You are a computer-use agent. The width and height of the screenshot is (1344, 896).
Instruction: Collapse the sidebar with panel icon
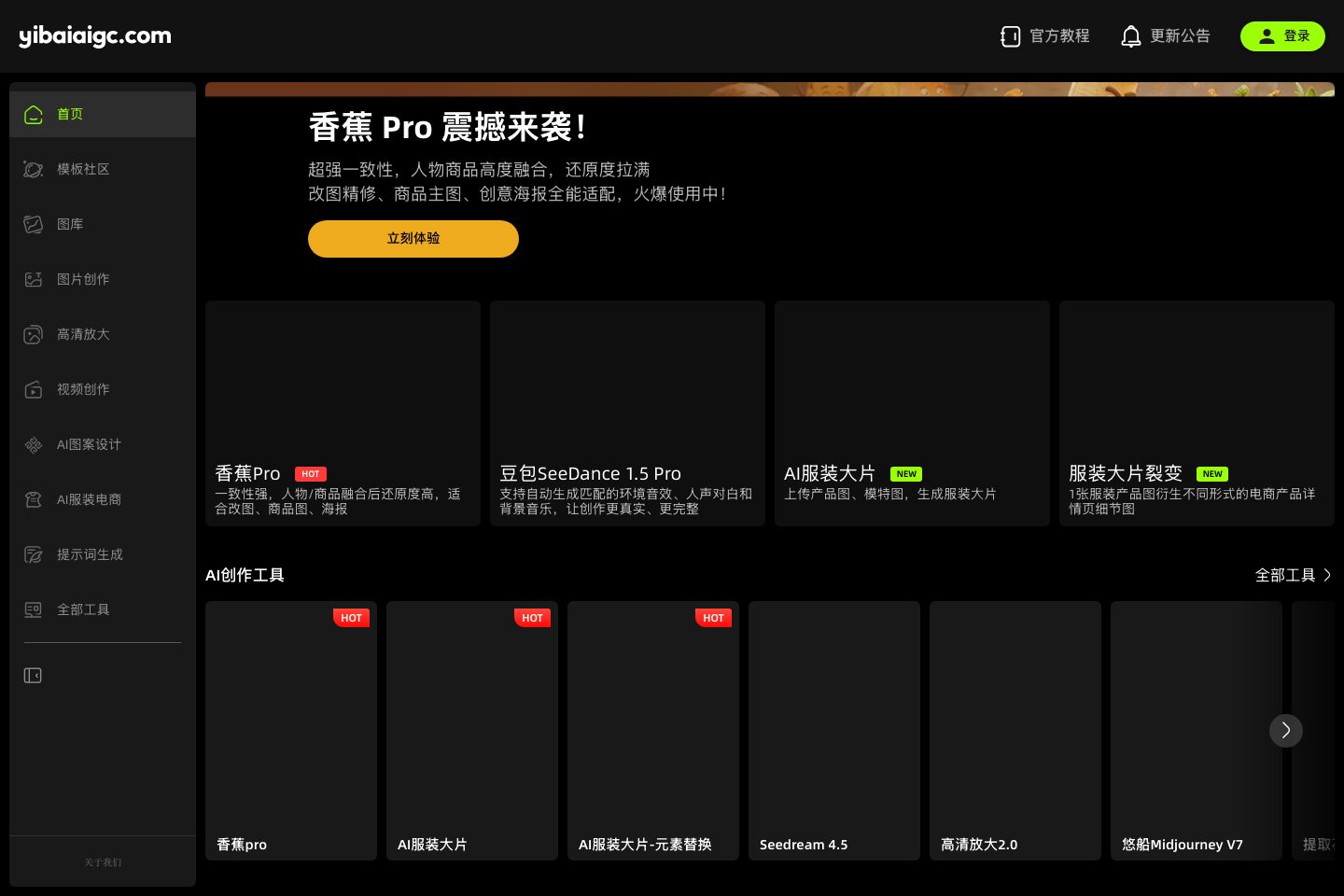point(33,675)
